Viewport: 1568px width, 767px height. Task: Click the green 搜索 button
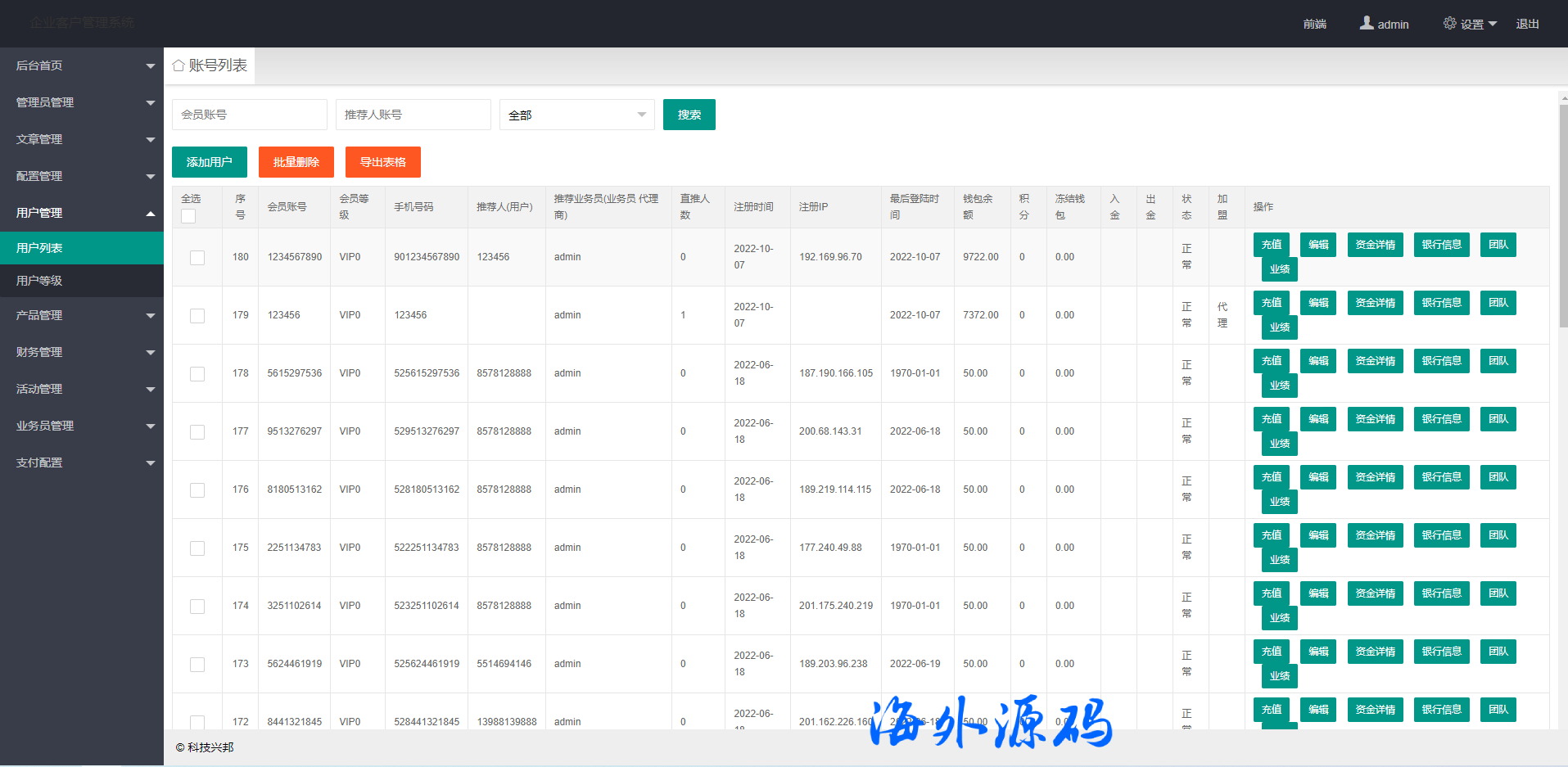(x=689, y=115)
